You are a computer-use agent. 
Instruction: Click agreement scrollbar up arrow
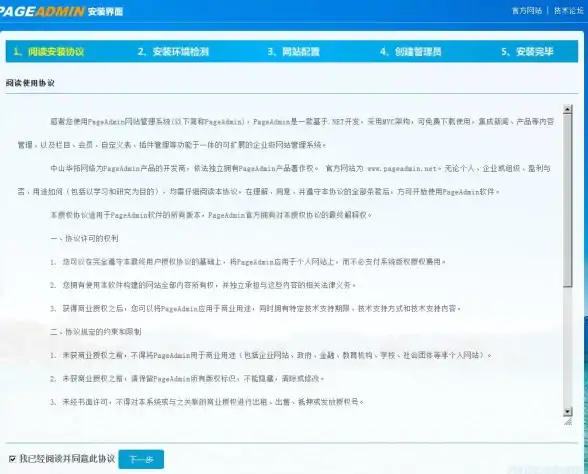[x=567, y=109]
